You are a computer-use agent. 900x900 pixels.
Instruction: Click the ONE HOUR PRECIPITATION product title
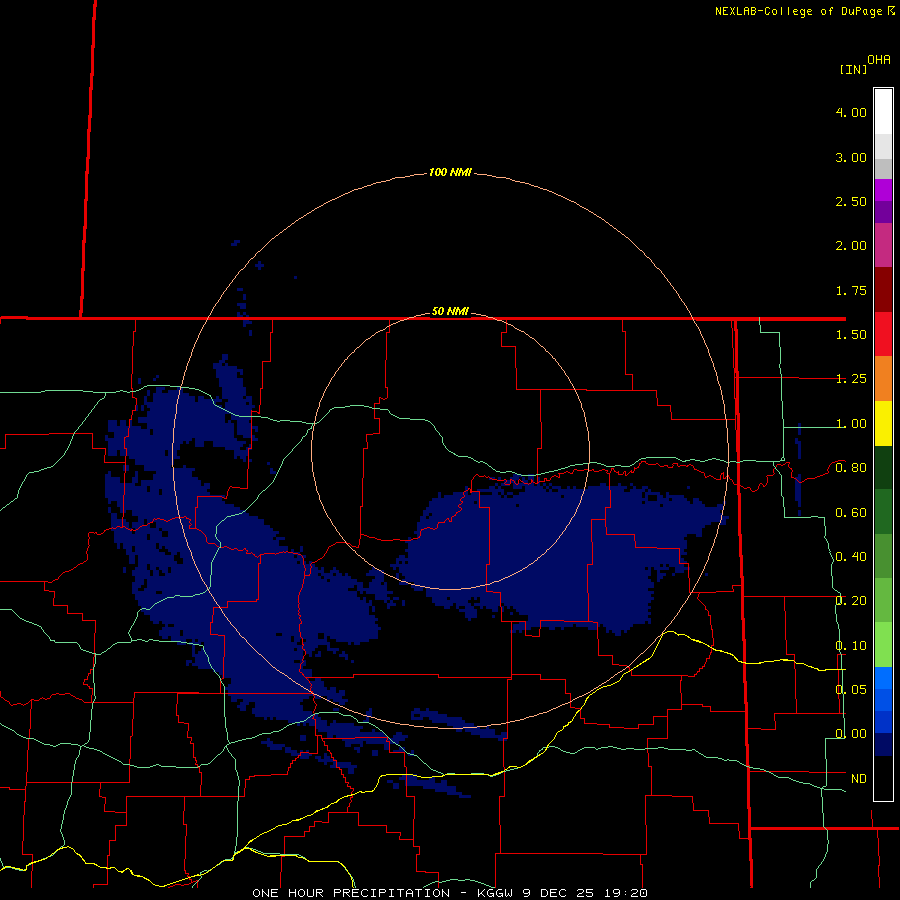point(351,893)
